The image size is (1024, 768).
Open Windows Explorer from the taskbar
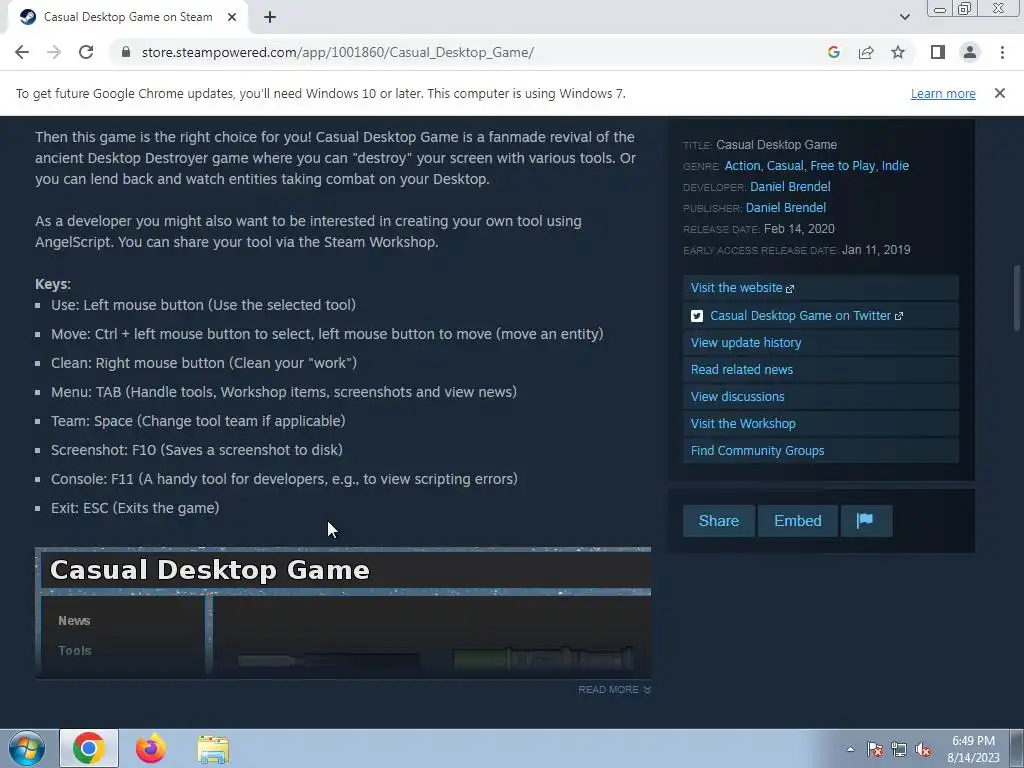(x=213, y=749)
